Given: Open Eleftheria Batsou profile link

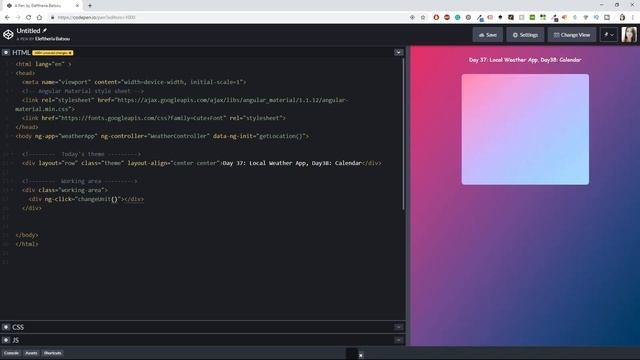Looking at the screenshot, I should (x=52, y=39).
